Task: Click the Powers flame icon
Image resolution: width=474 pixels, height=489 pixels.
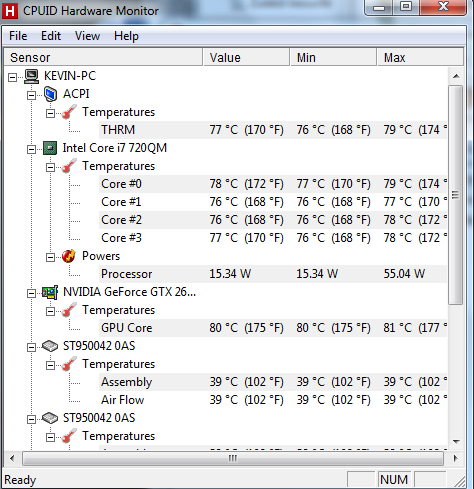Action: point(69,256)
